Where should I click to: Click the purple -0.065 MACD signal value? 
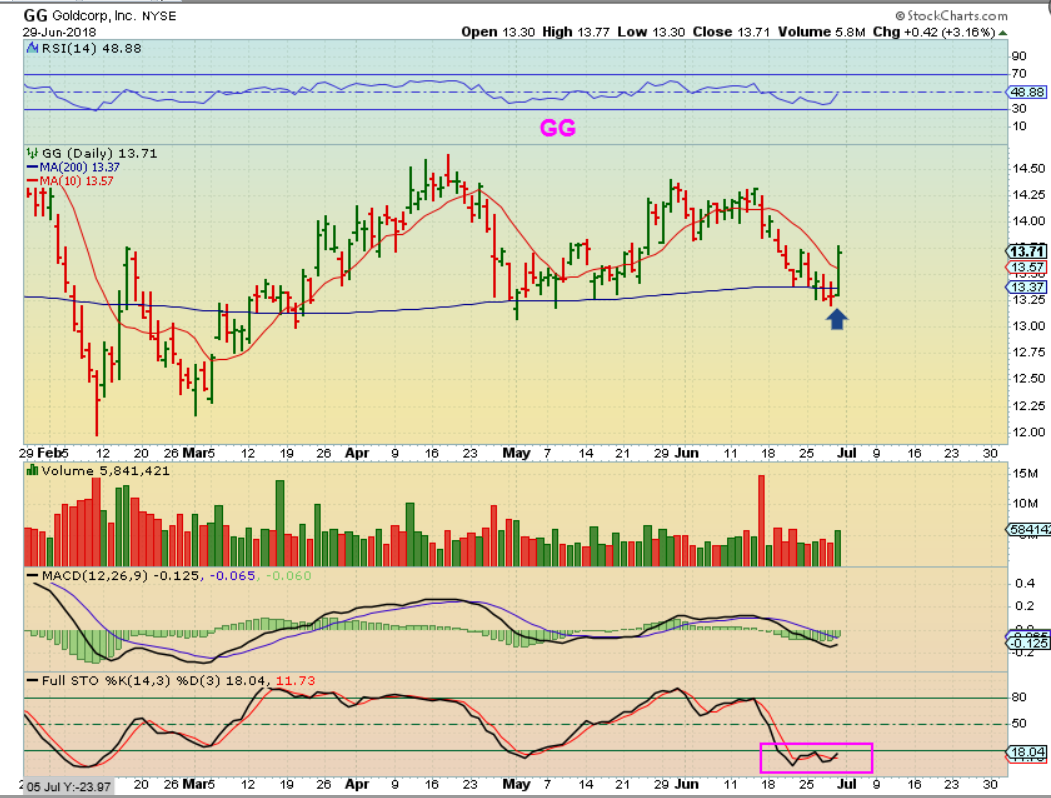pyautogui.click(x=233, y=576)
